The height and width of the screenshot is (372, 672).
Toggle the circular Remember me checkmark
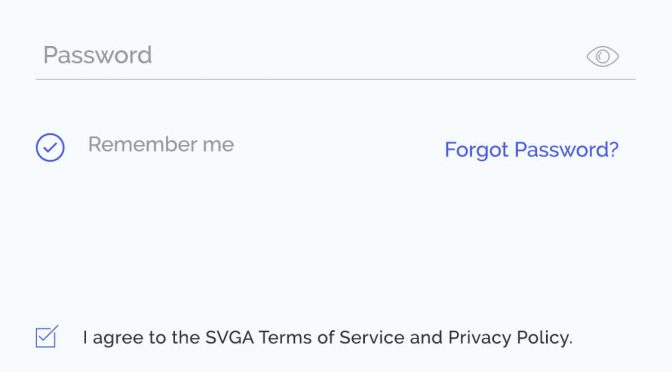click(x=50, y=147)
